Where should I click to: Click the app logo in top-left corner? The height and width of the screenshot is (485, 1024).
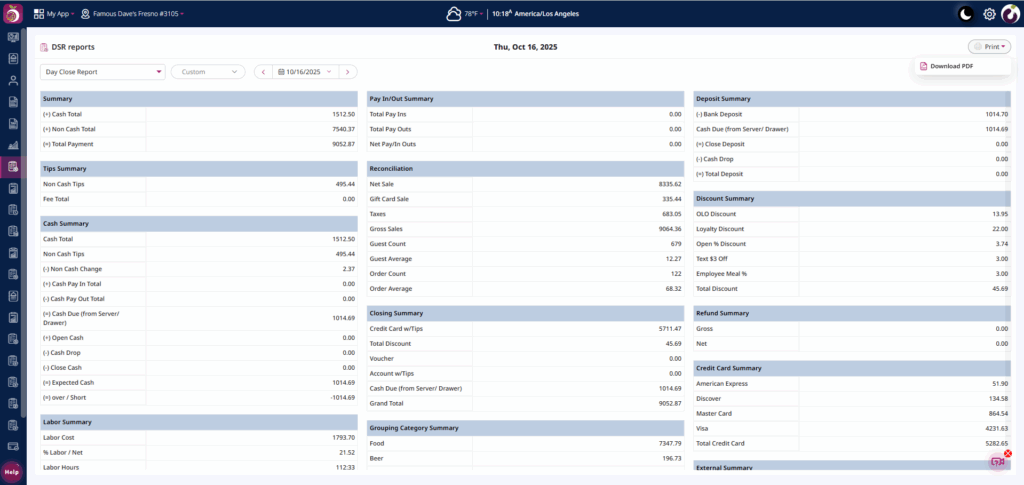[x=13, y=14]
